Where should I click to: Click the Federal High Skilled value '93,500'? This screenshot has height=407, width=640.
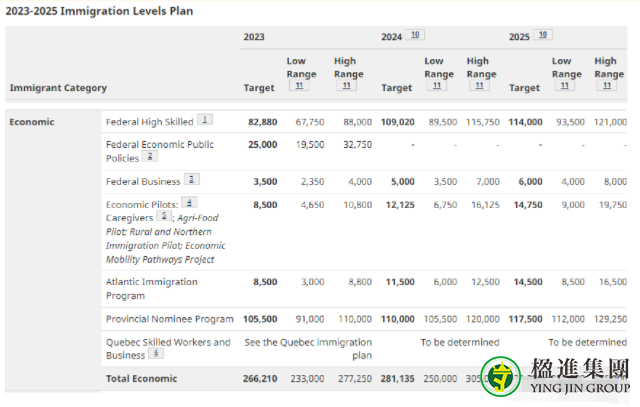pyautogui.click(x=570, y=122)
